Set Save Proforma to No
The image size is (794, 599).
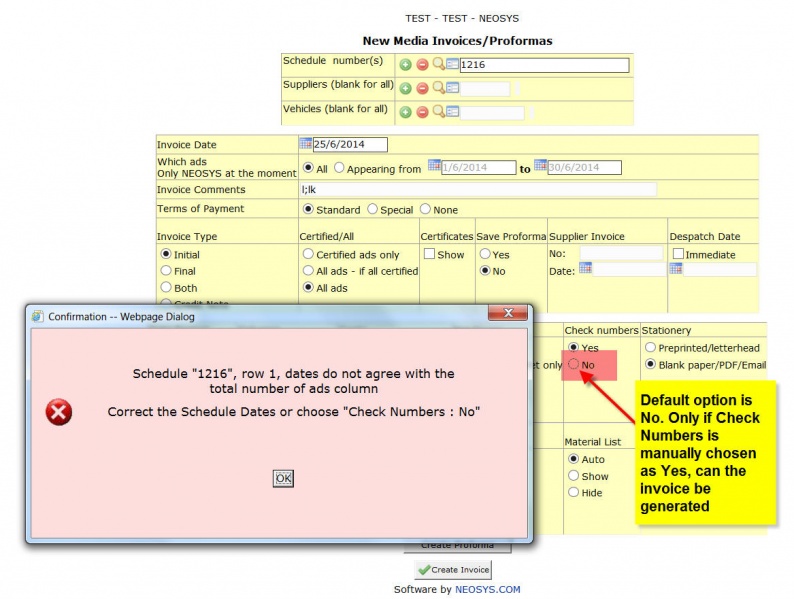[x=485, y=270]
